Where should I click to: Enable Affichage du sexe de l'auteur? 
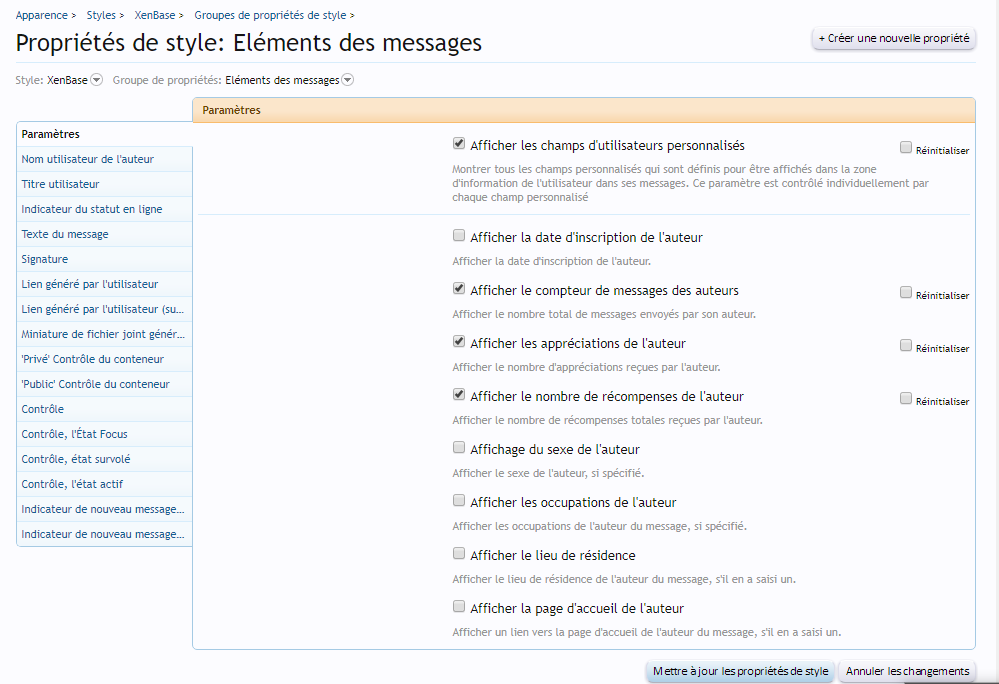click(x=459, y=448)
